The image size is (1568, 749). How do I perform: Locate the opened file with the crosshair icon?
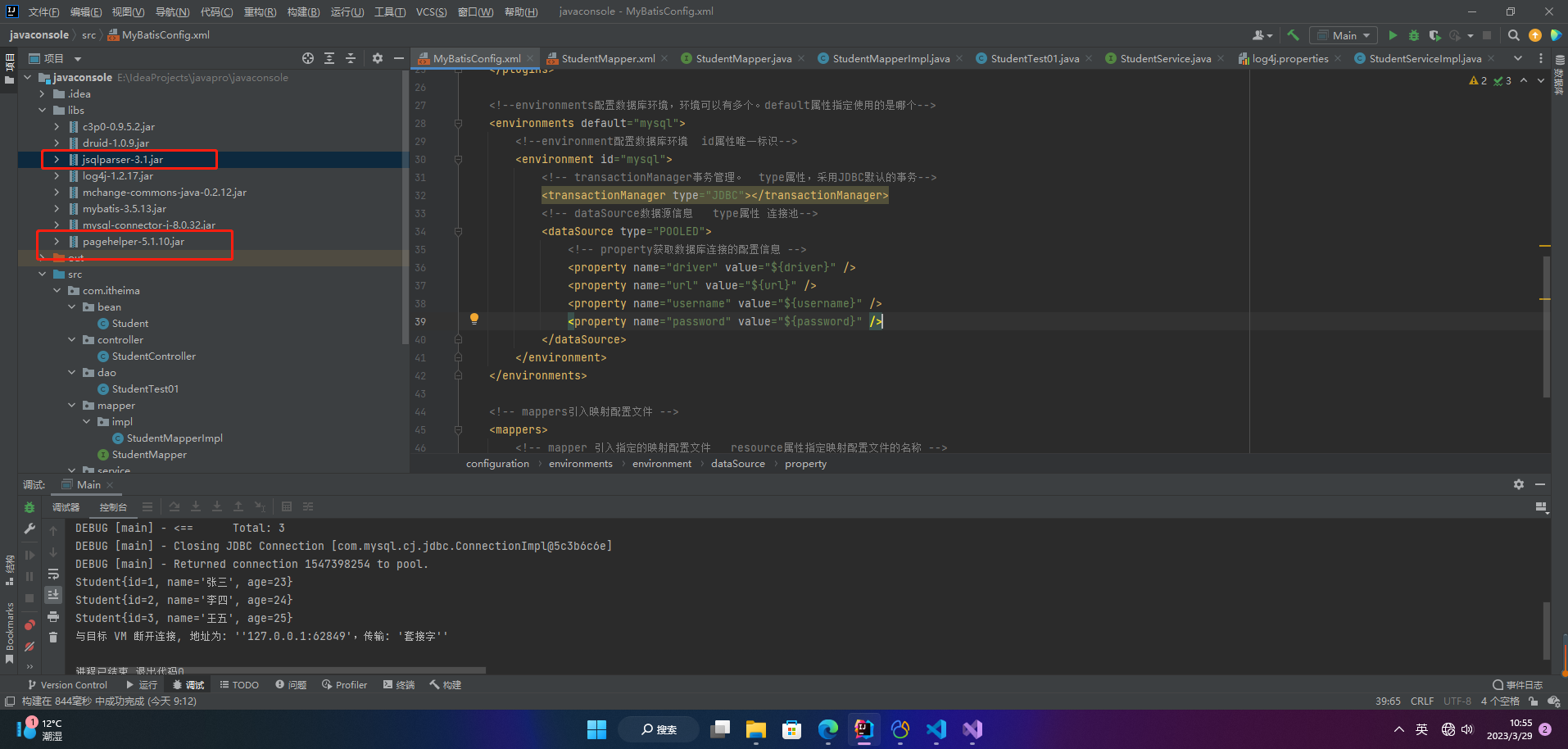pos(308,58)
